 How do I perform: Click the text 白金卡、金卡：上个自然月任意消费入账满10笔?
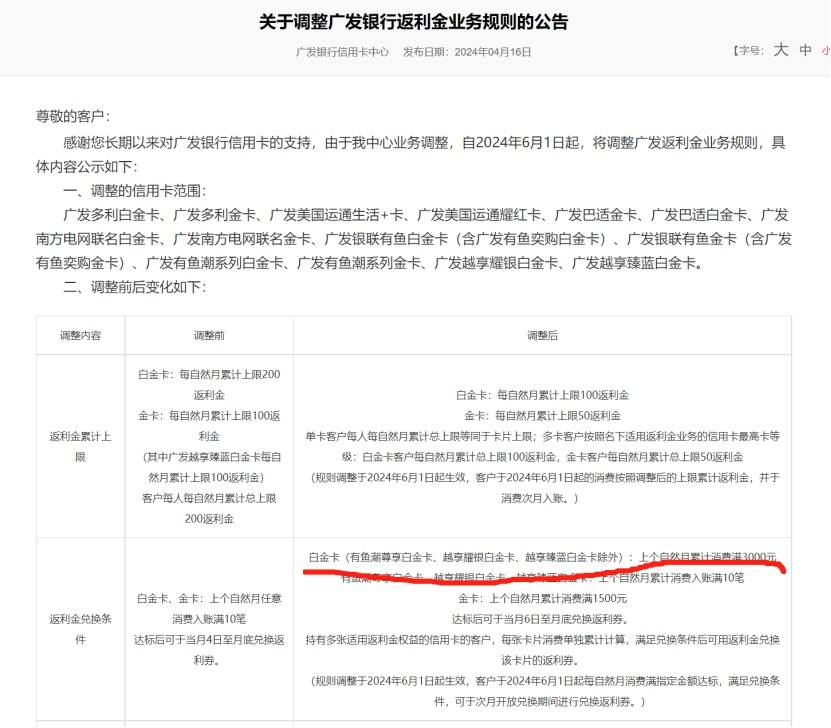point(209,608)
